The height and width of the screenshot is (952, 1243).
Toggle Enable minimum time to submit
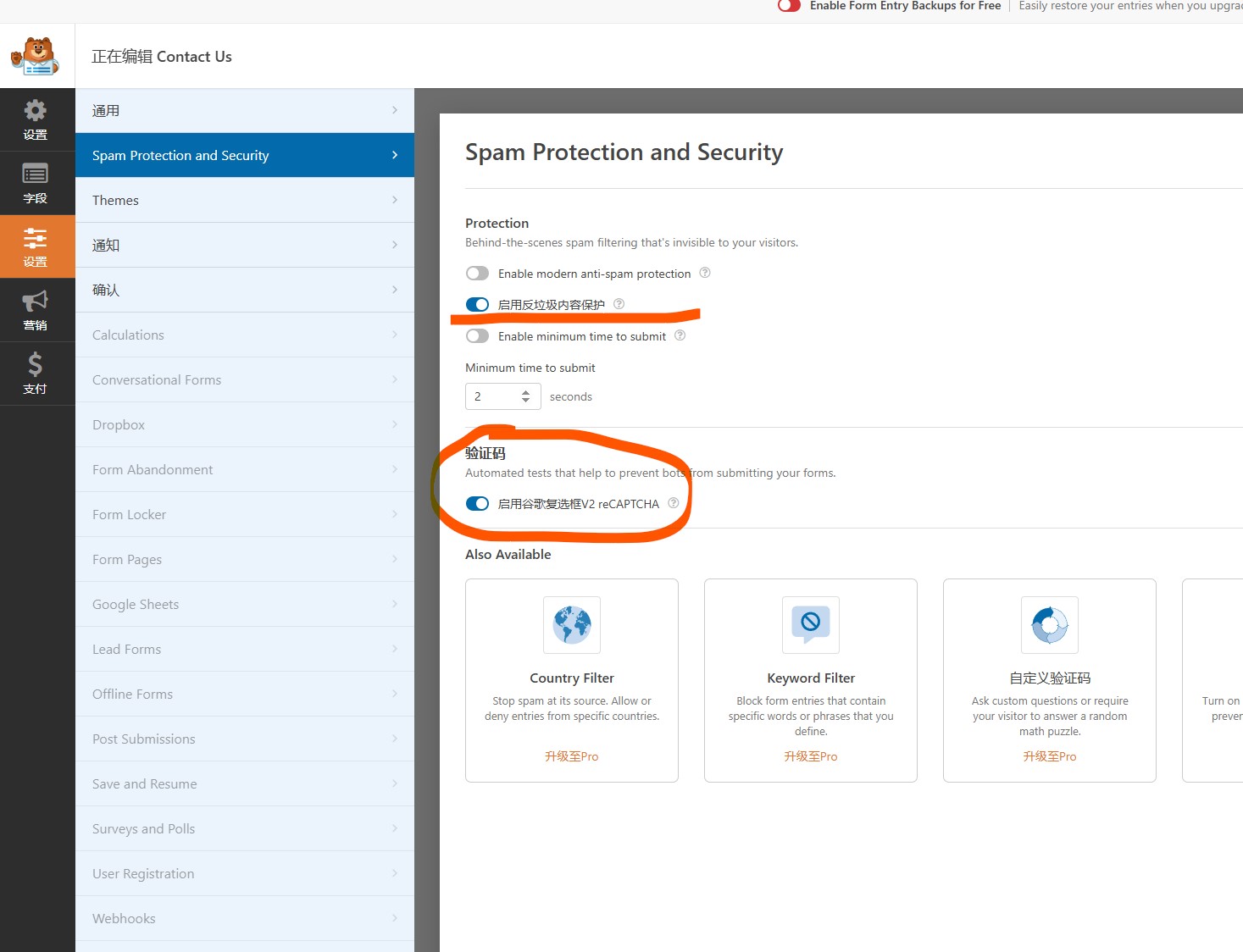pyautogui.click(x=478, y=336)
